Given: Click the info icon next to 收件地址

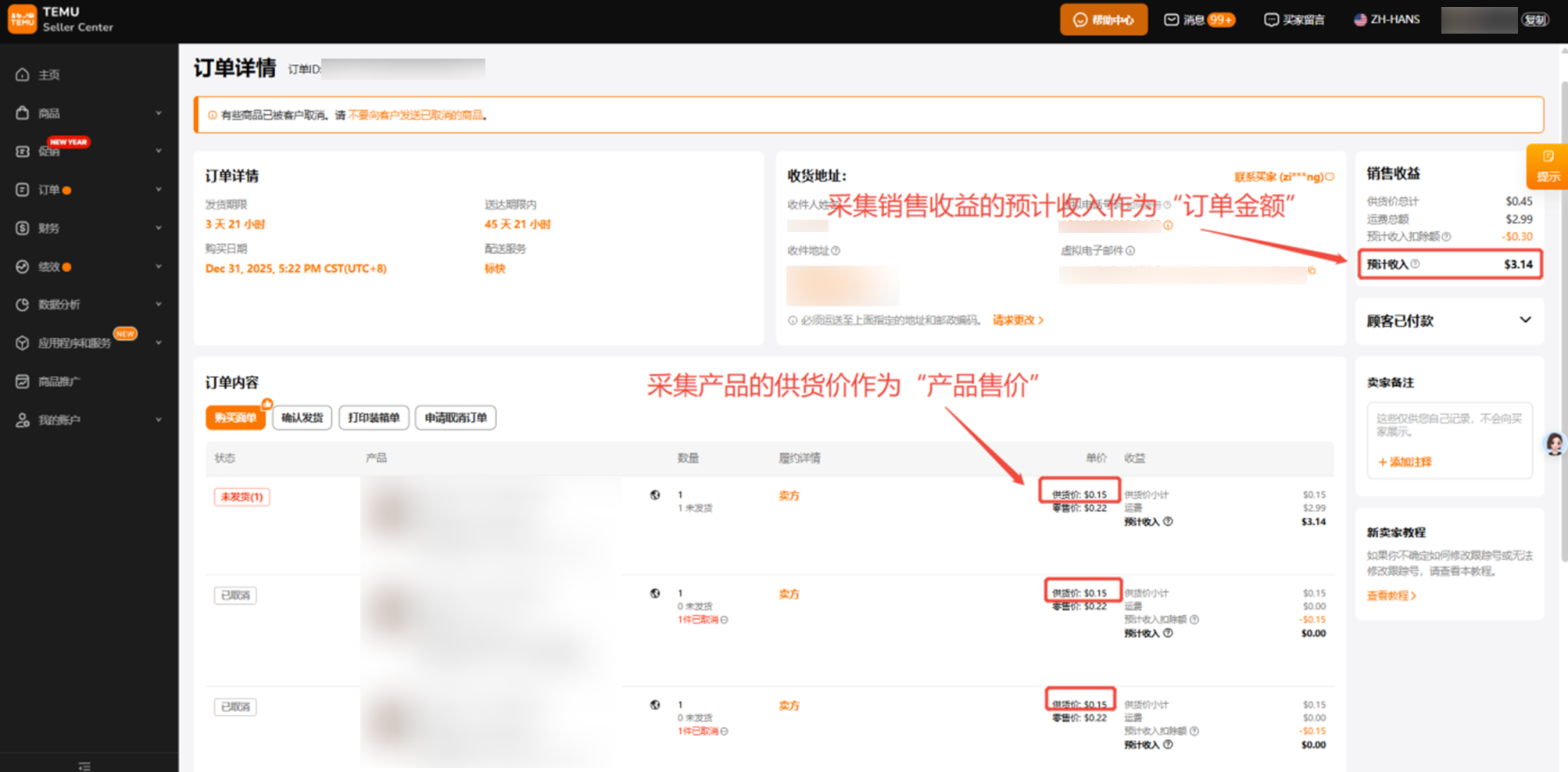Looking at the screenshot, I should click(836, 251).
